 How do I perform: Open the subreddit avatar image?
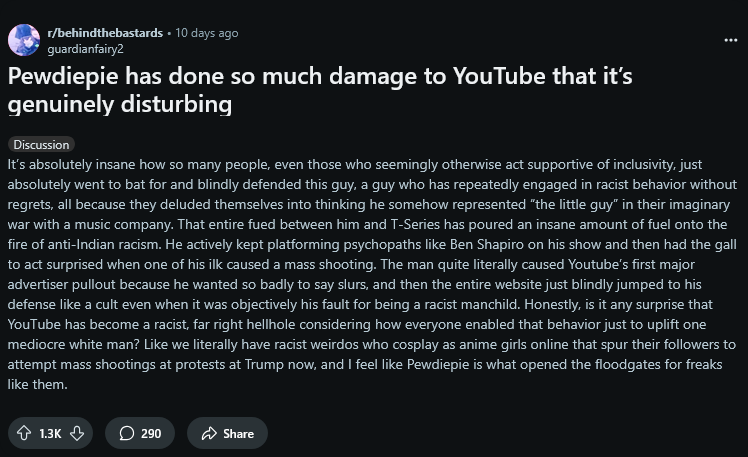click(x=24, y=40)
